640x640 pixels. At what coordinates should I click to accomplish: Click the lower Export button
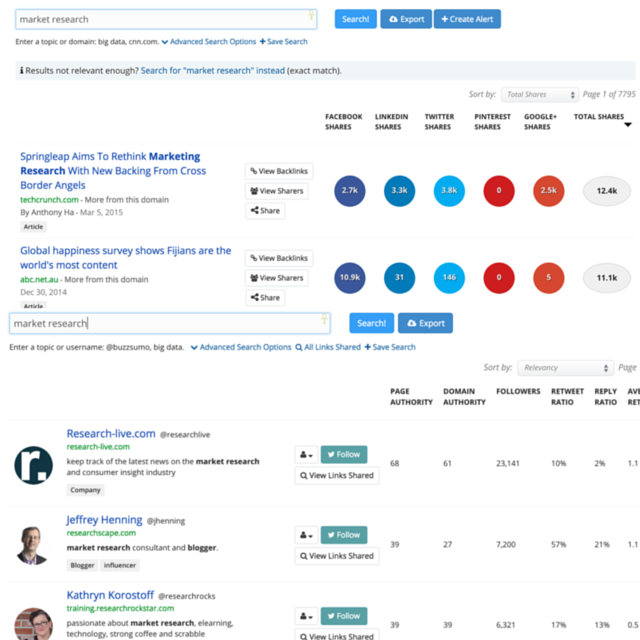point(425,323)
